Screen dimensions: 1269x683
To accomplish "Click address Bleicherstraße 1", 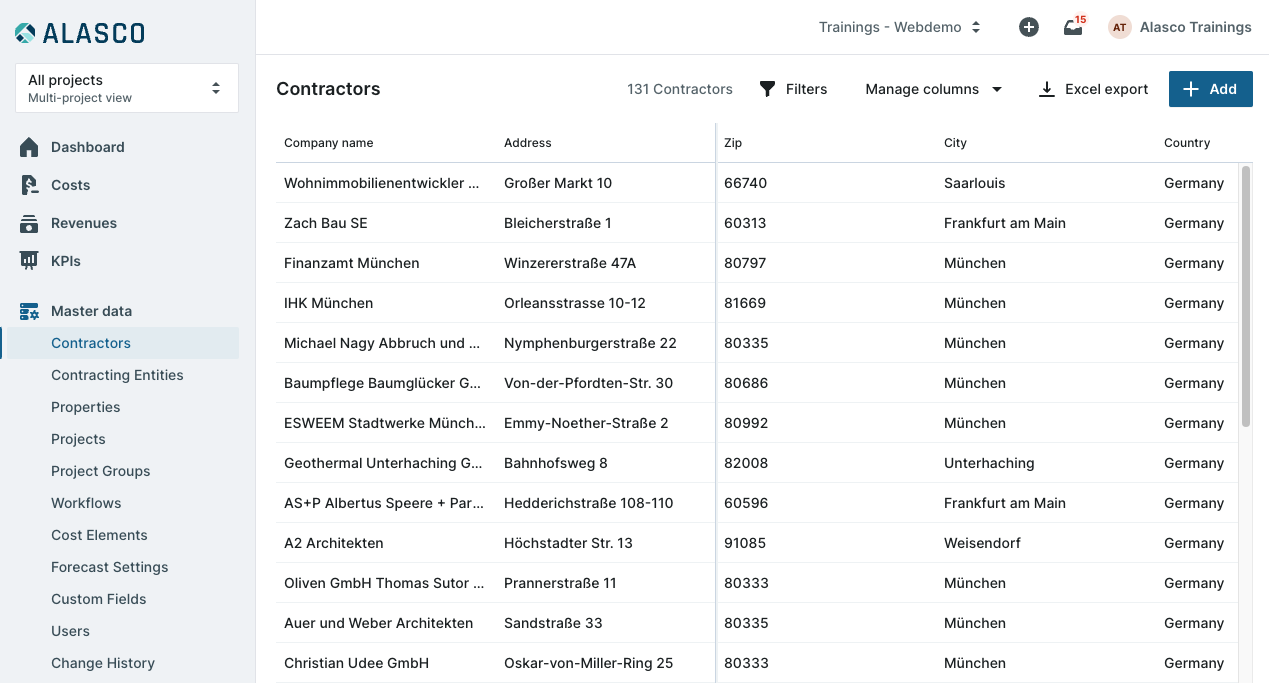I will (558, 223).
